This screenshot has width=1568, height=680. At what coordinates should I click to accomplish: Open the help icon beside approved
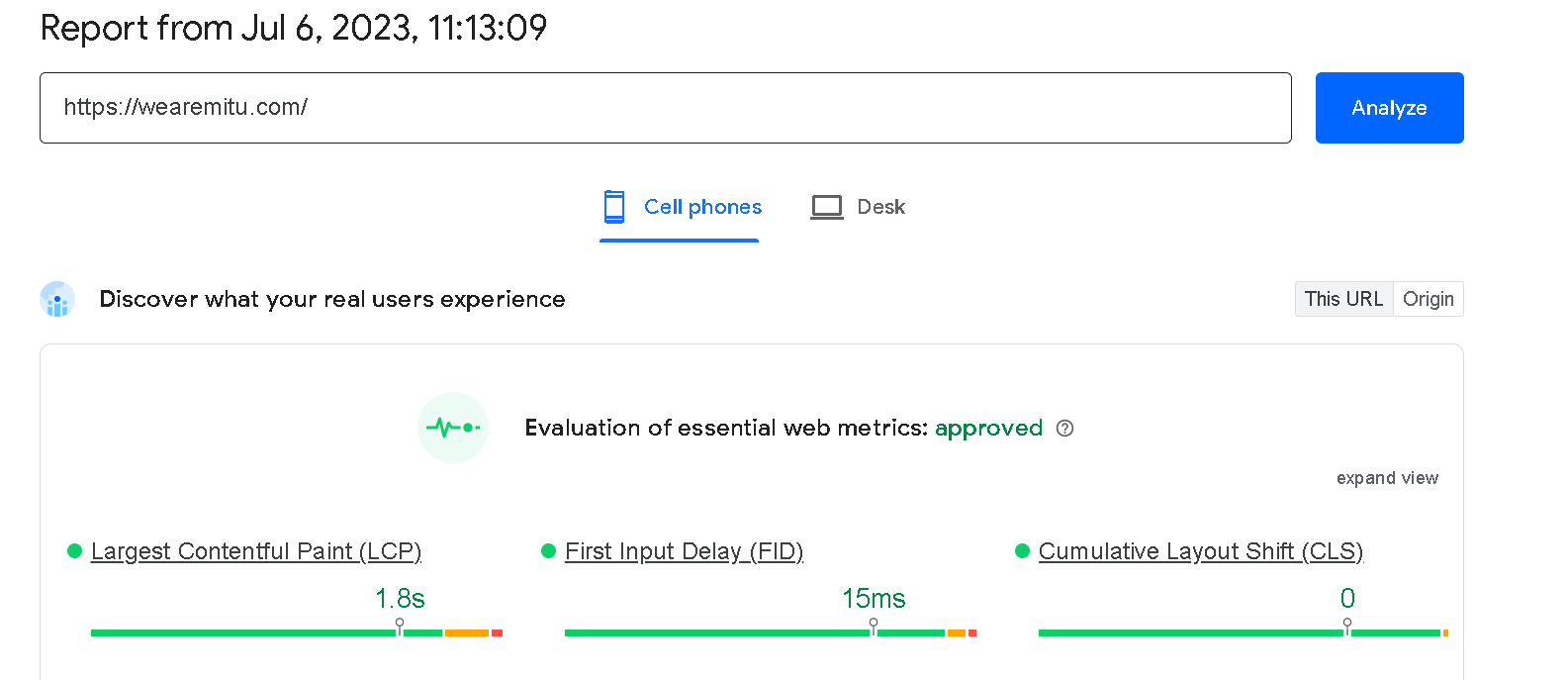[x=1065, y=429]
